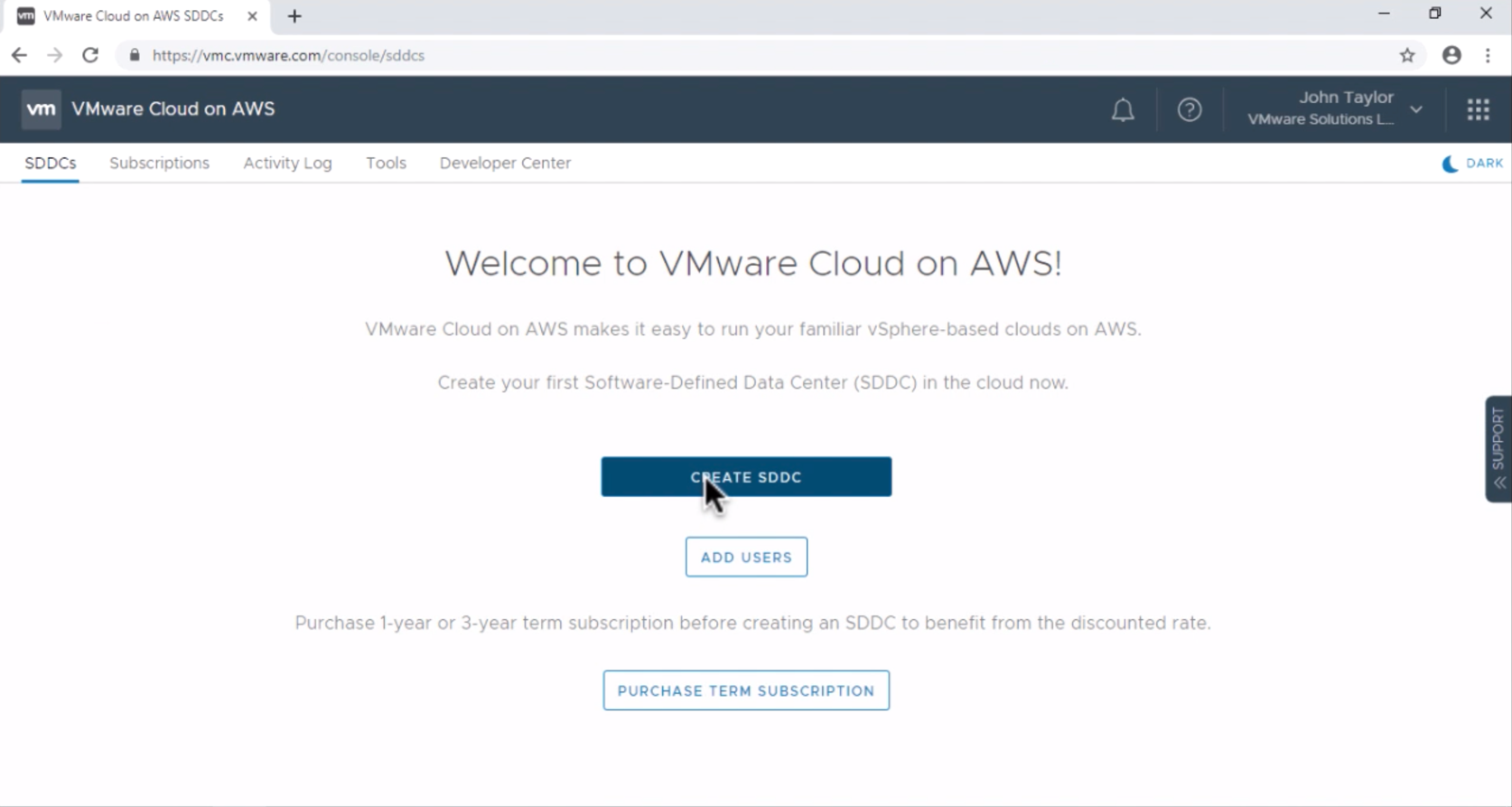Click the CREATE SDDC button
Image resolution: width=1512 pixels, height=807 pixels.
pos(746,477)
